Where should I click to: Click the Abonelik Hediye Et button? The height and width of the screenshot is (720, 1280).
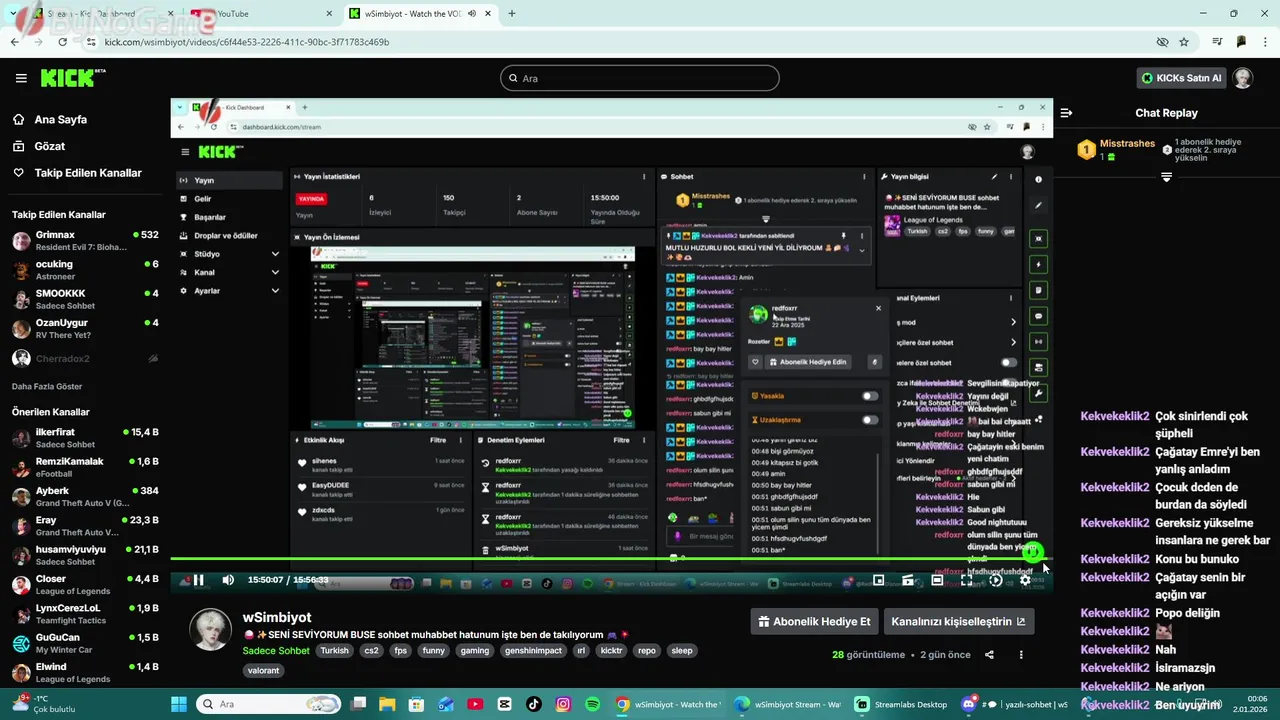click(x=815, y=621)
